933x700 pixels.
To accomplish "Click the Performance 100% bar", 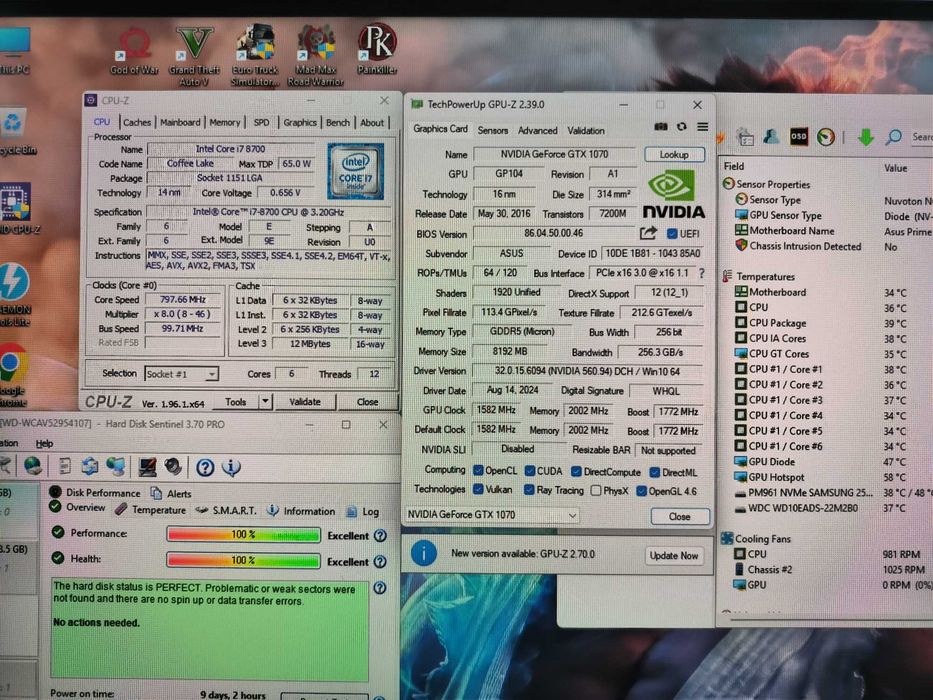I will click(243, 535).
